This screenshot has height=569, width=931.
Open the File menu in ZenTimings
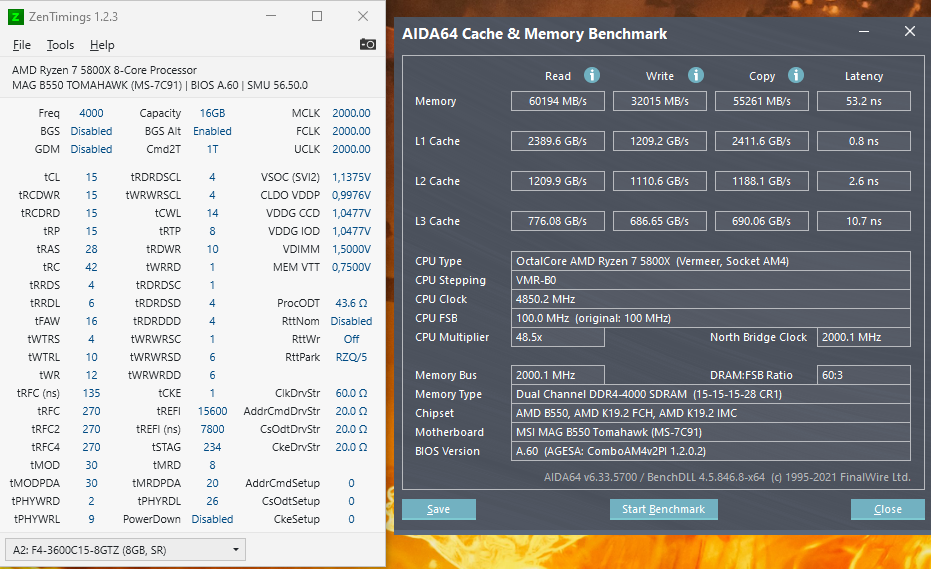[x=22, y=45]
